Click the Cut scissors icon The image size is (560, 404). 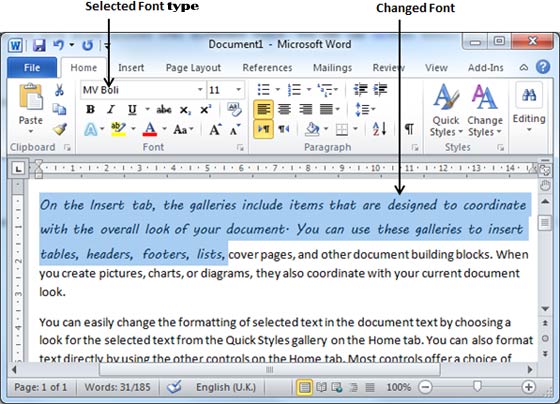59,90
